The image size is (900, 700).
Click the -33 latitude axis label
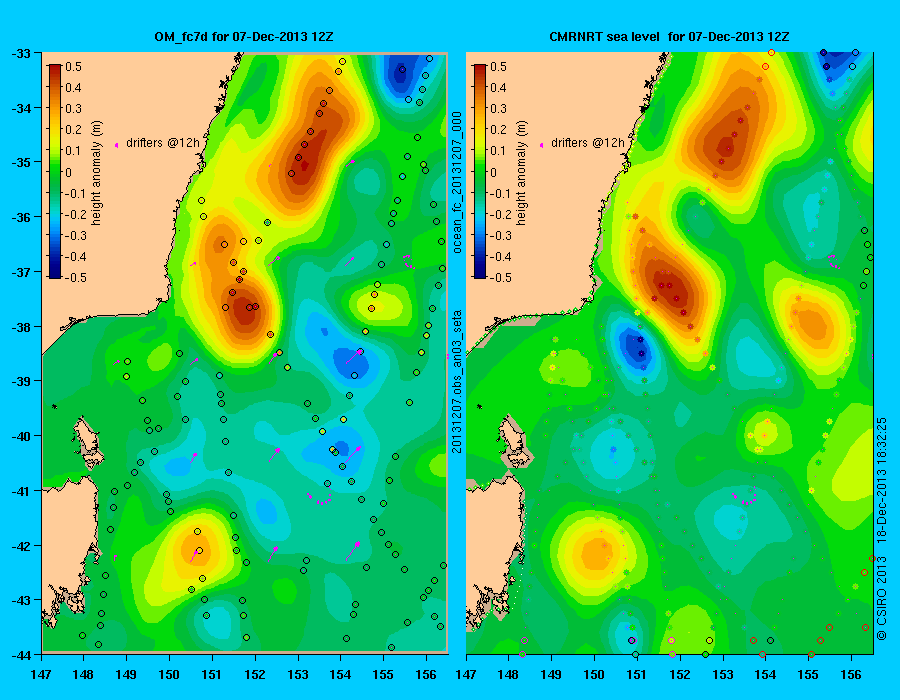(x=21, y=53)
